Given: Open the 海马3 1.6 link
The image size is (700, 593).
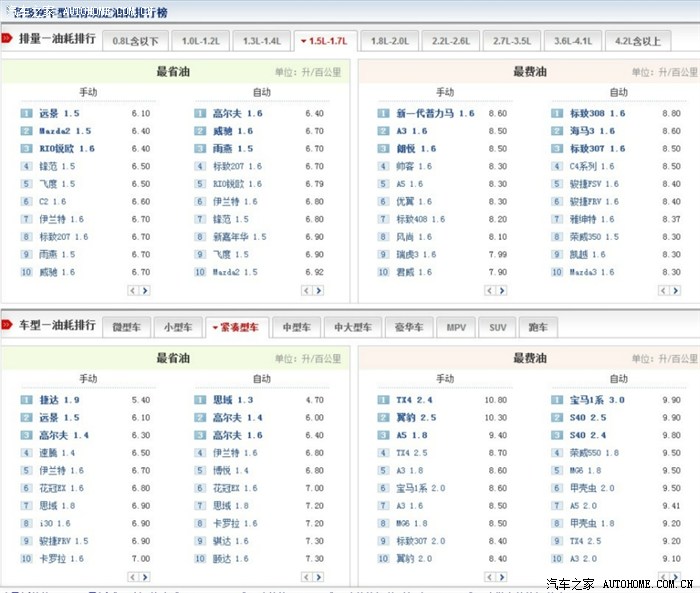Looking at the screenshot, I should (x=592, y=131).
